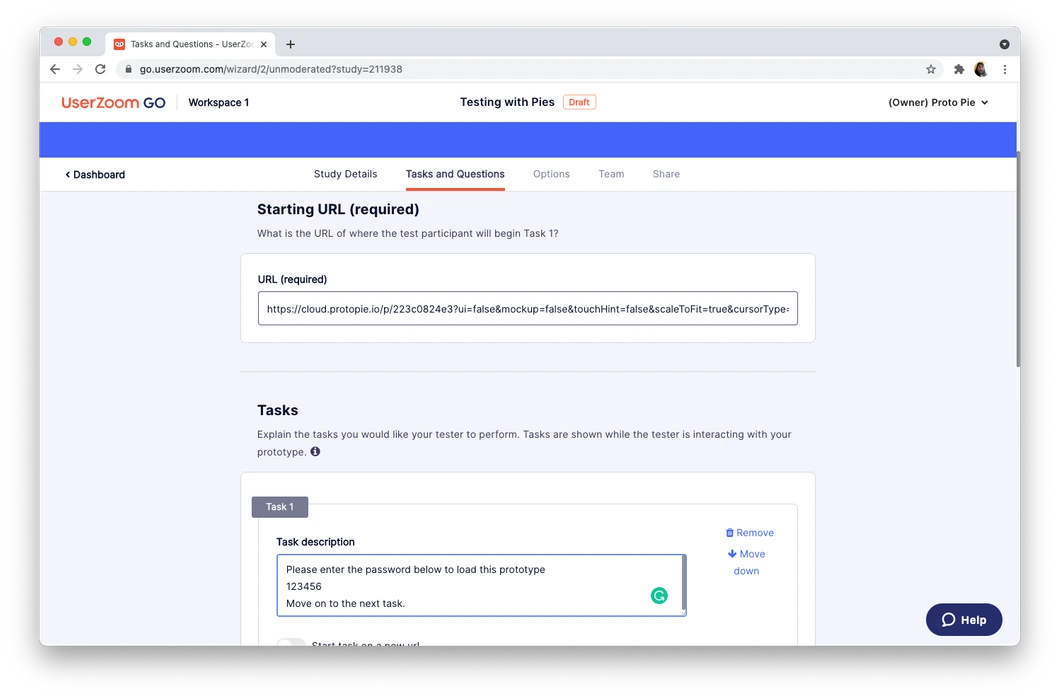
Task: Click the Tasks section heading
Action: click(277, 410)
